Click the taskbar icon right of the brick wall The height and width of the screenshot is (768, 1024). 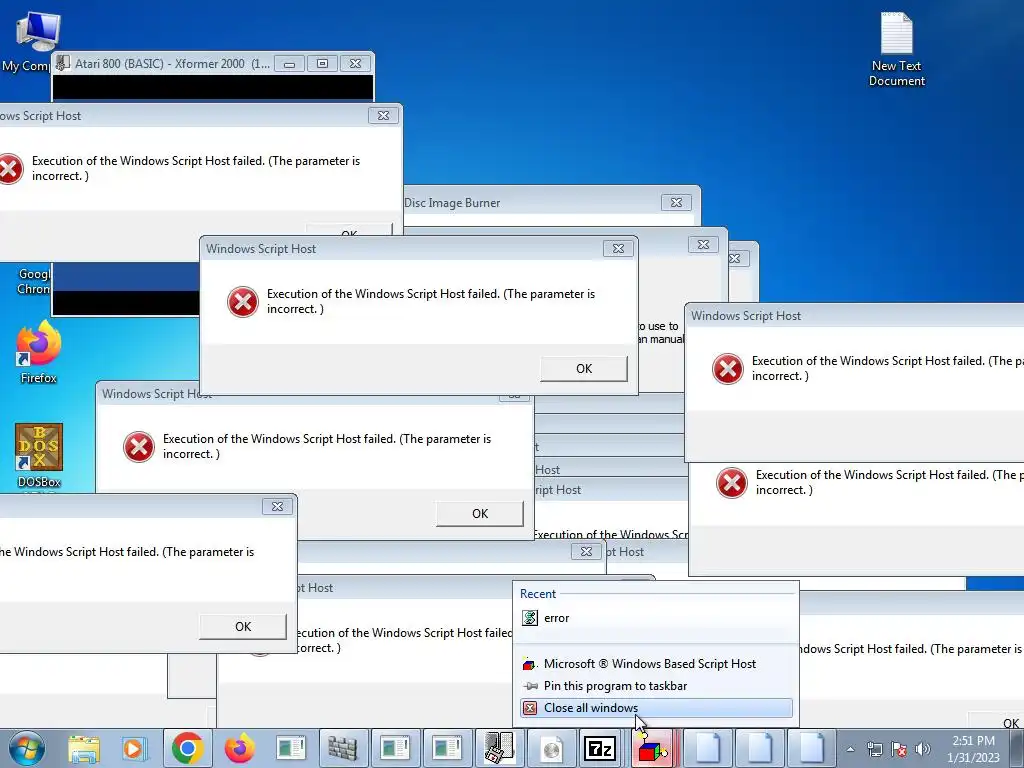coord(394,748)
